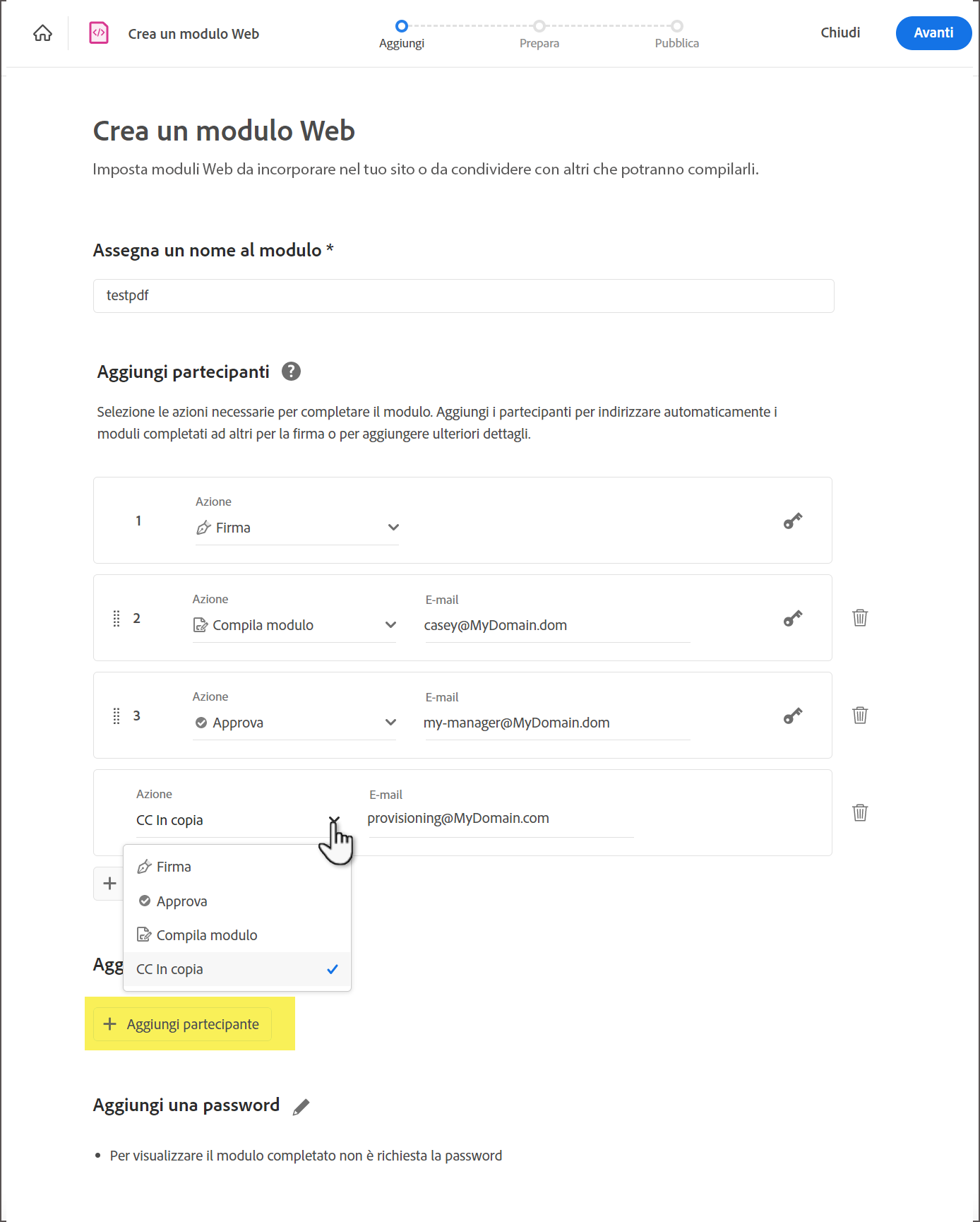This screenshot has height=1222, width=980.
Task: Pick Approva option in dropdown list
Action: coord(181,901)
